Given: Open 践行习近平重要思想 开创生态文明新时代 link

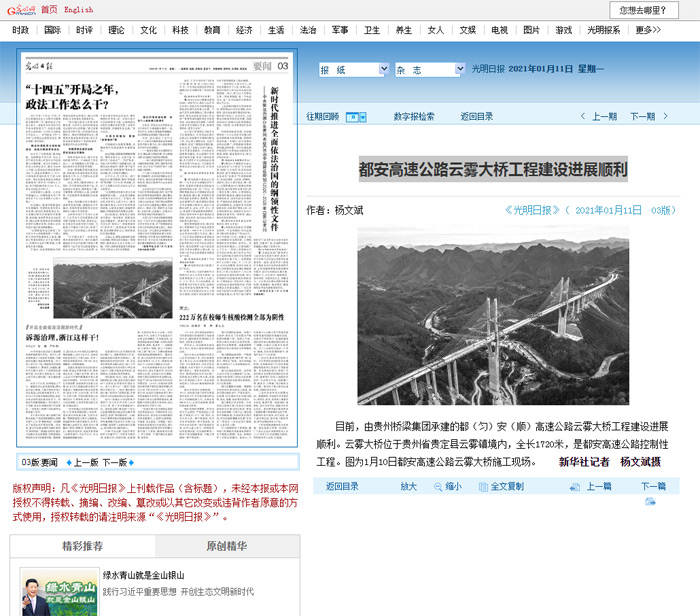Looking at the screenshot, I should [x=179, y=592].
